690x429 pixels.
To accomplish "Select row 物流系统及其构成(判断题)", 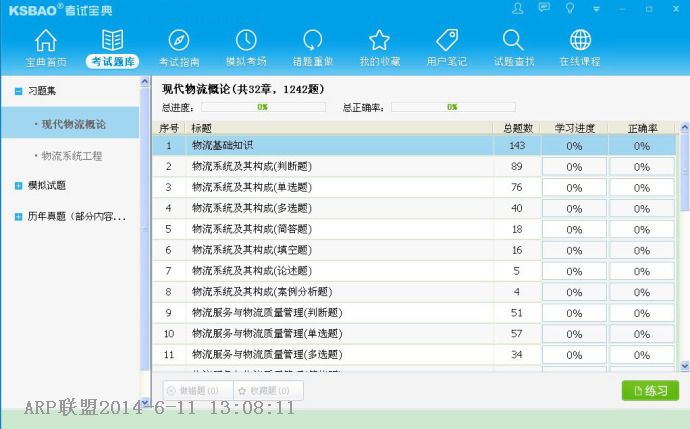I will [414, 166].
